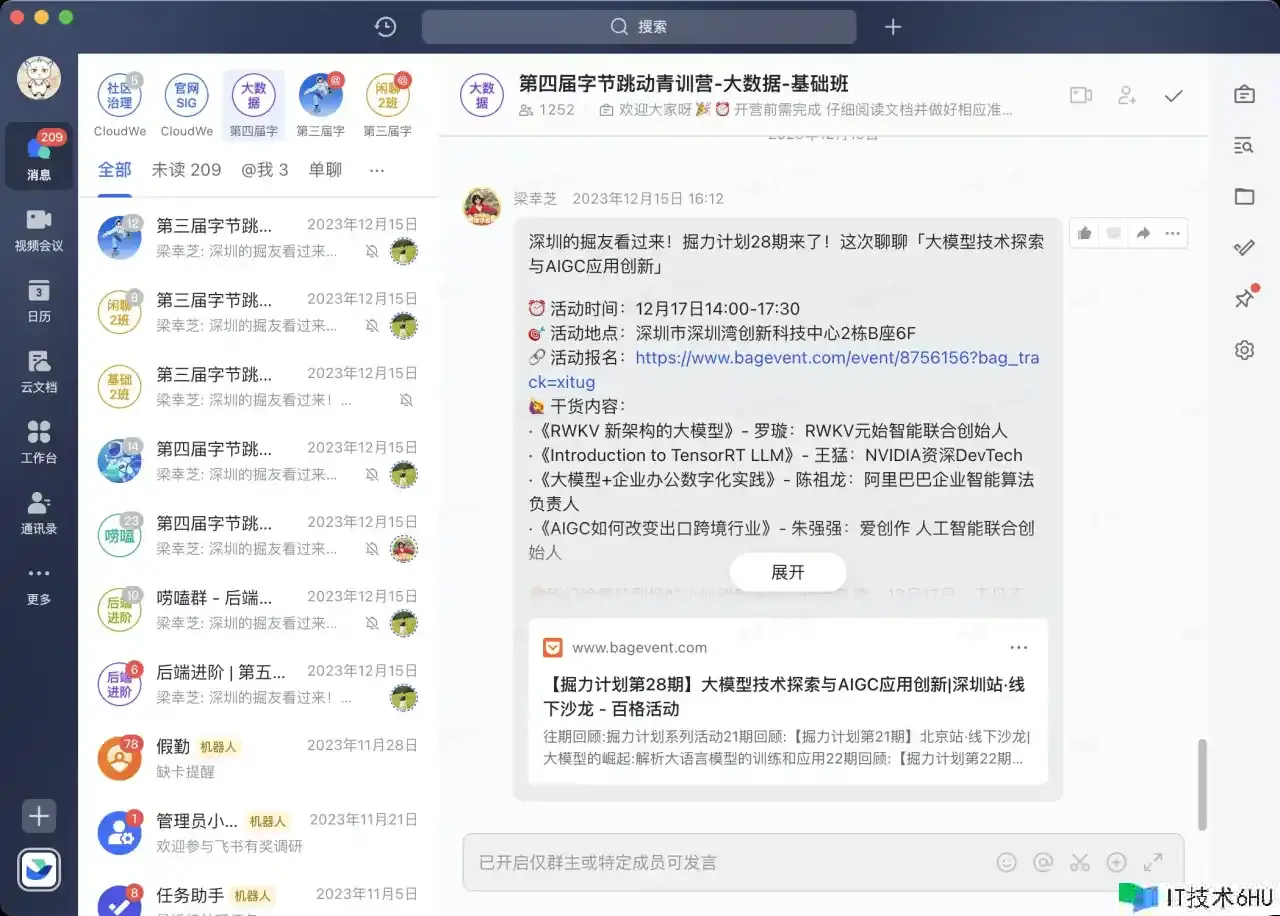The image size is (1280, 916).
Task: Open the bagevent.com event registration link
Action: [x=784, y=369]
